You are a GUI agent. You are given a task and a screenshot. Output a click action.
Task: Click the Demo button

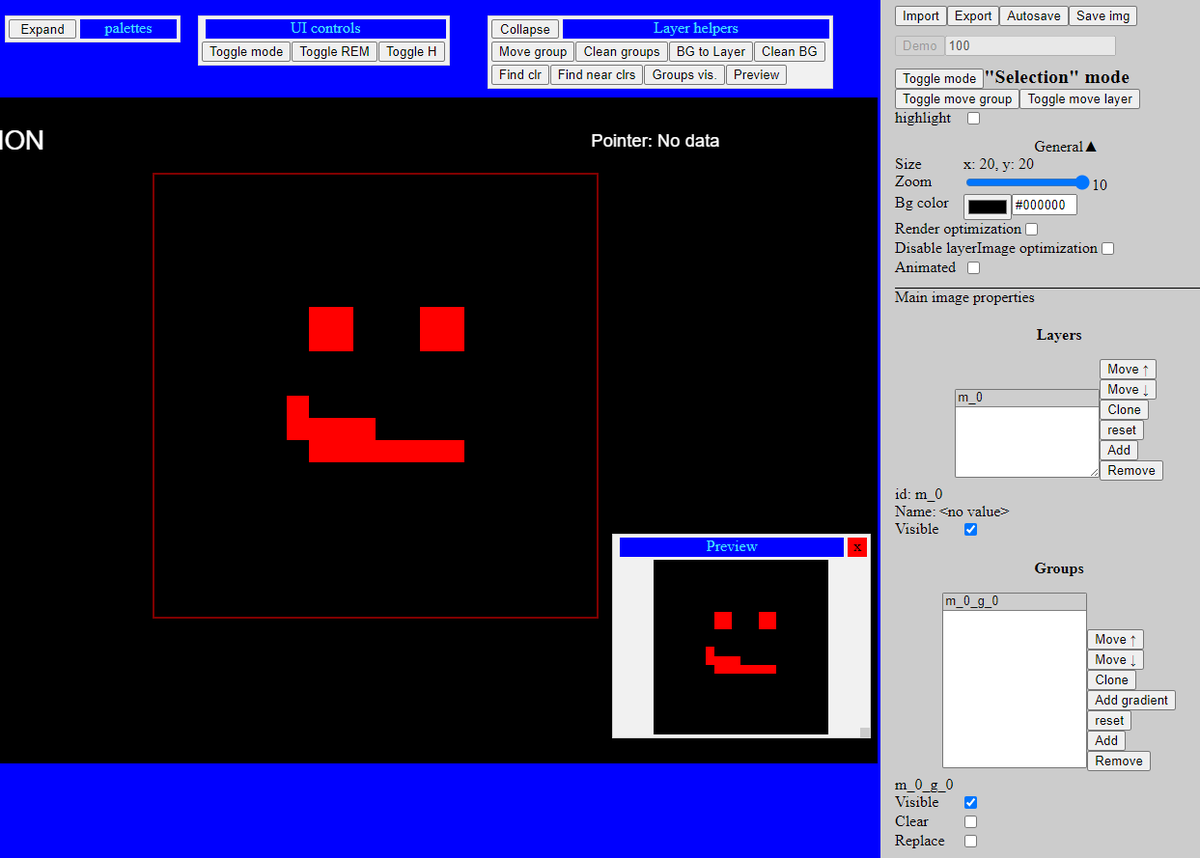pyautogui.click(x=919, y=46)
